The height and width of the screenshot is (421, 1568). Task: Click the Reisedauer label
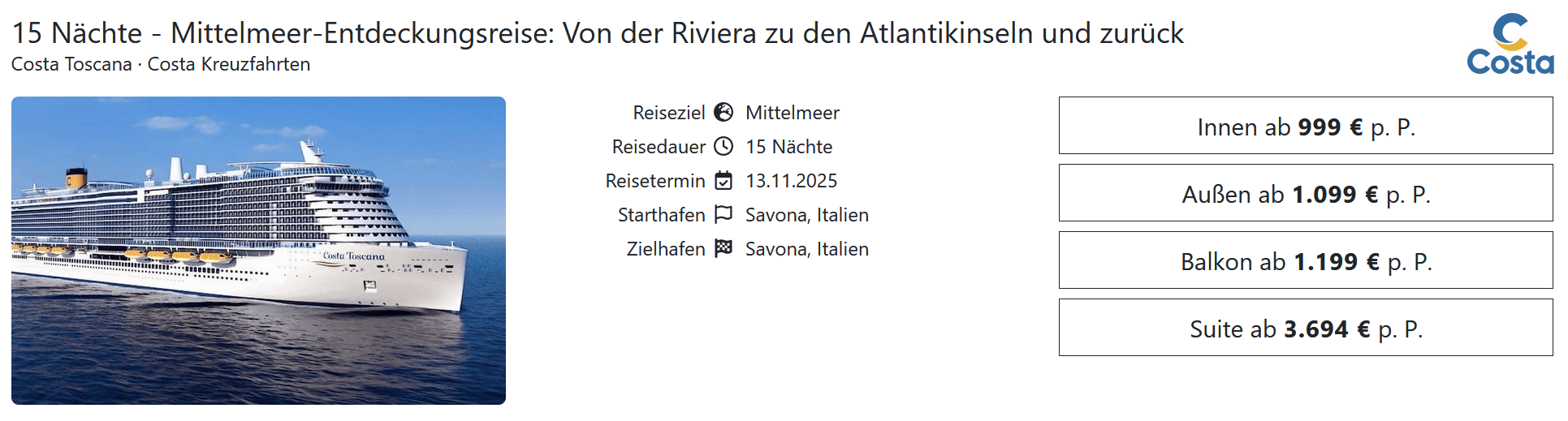click(659, 147)
